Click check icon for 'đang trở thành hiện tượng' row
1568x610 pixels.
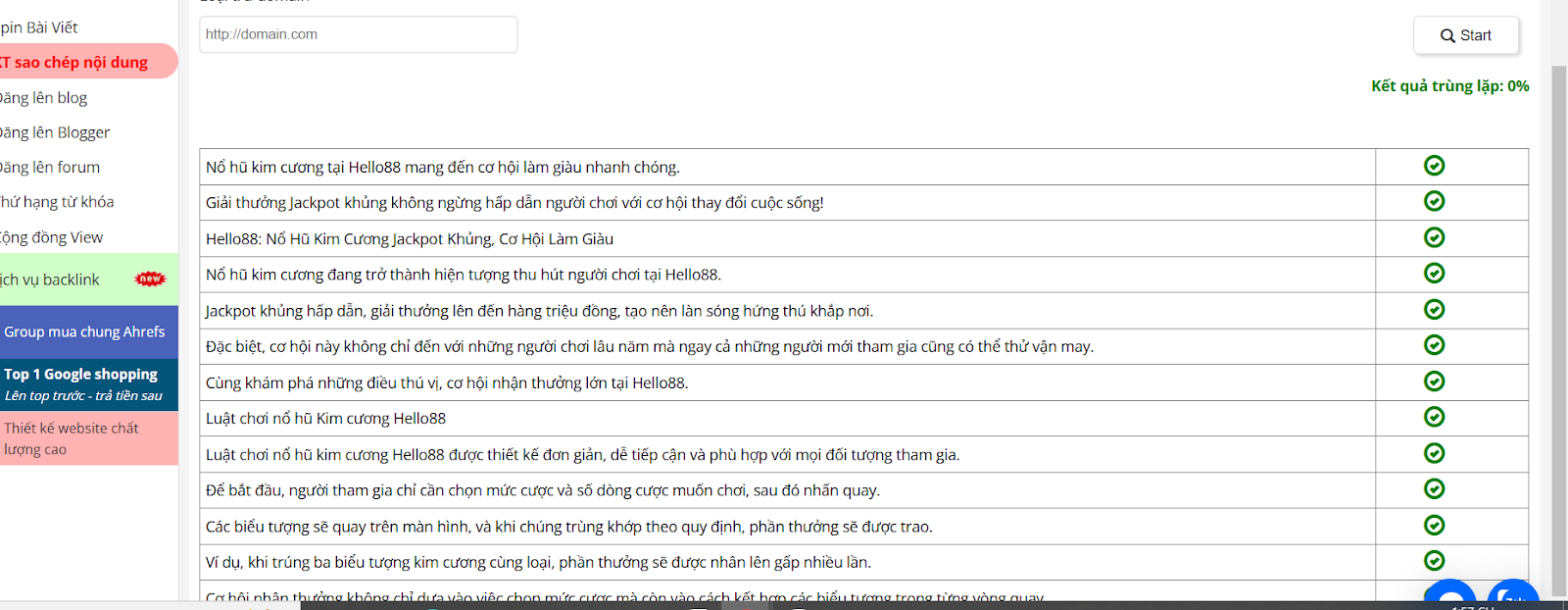[1434, 273]
